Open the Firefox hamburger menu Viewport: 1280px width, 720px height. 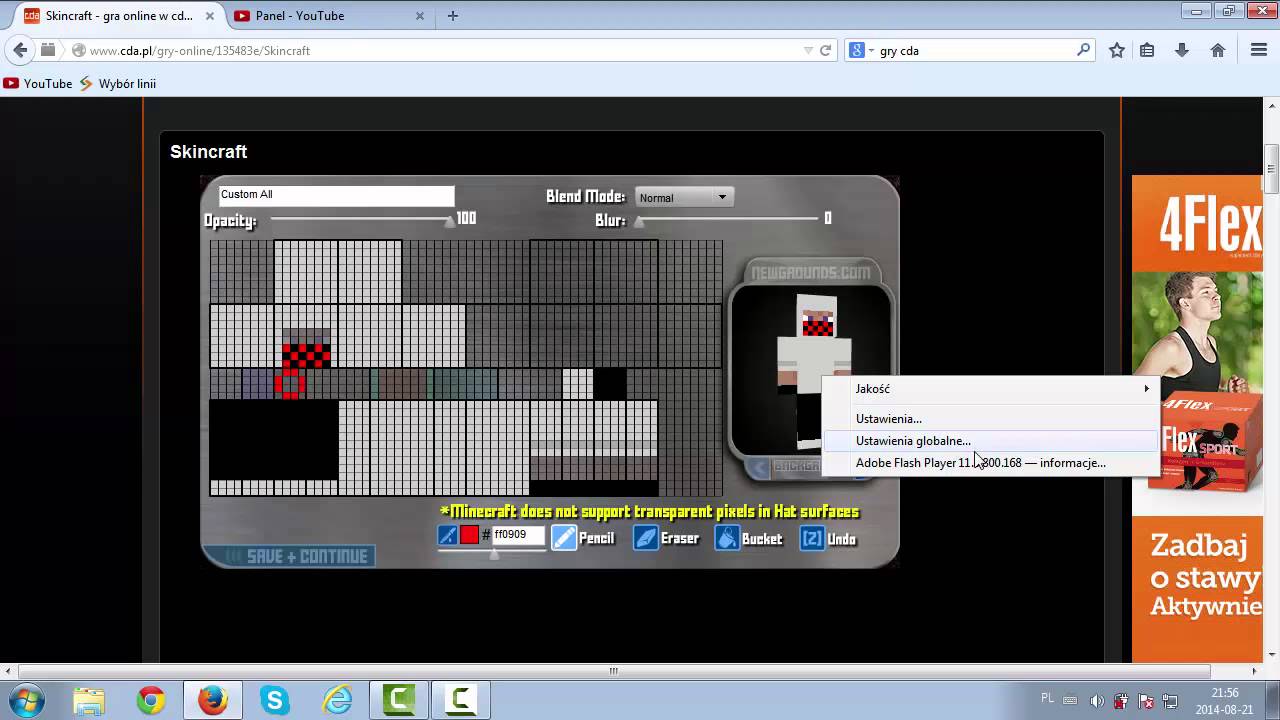point(1259,50)
